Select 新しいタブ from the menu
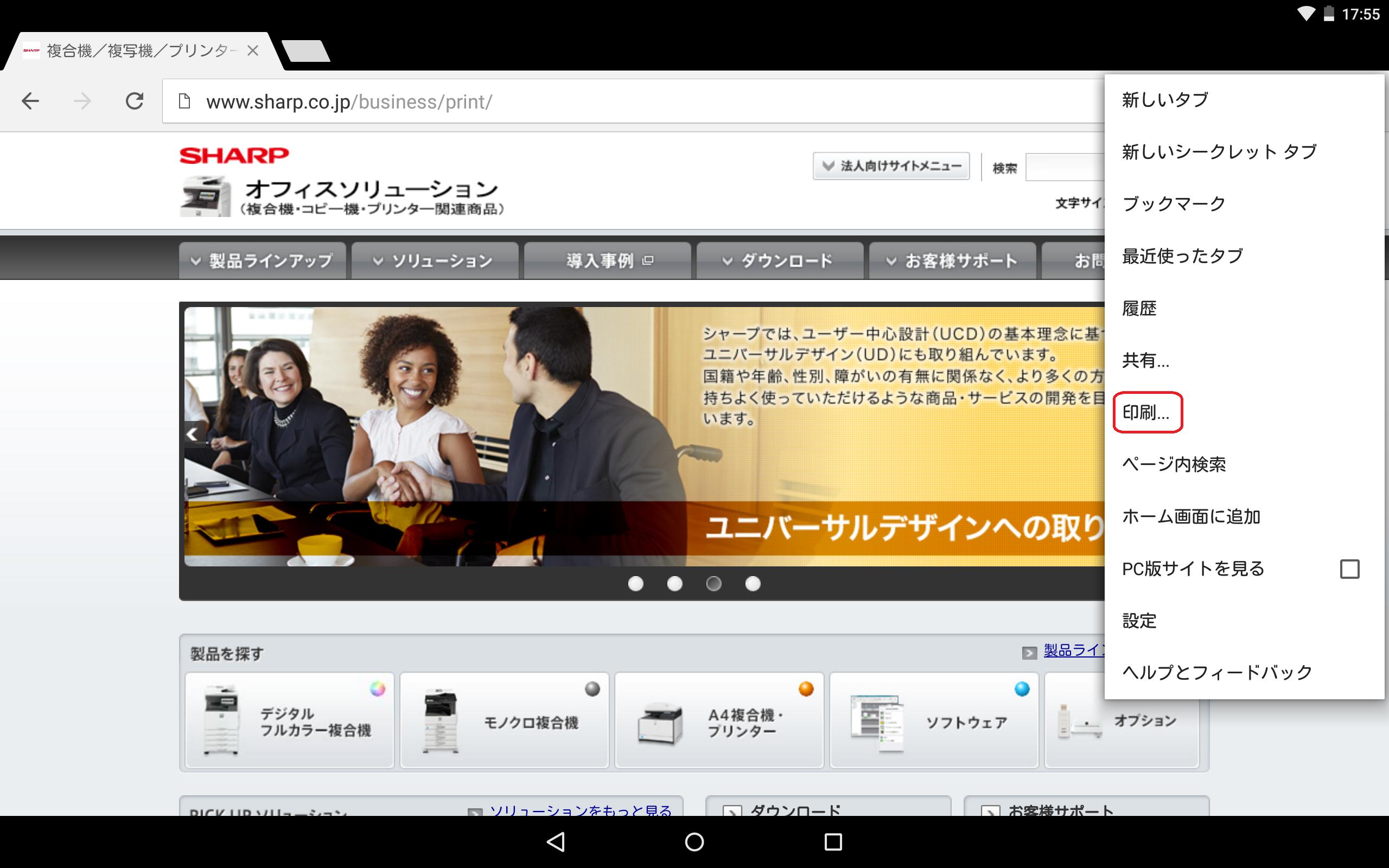 coord(1244,100)
